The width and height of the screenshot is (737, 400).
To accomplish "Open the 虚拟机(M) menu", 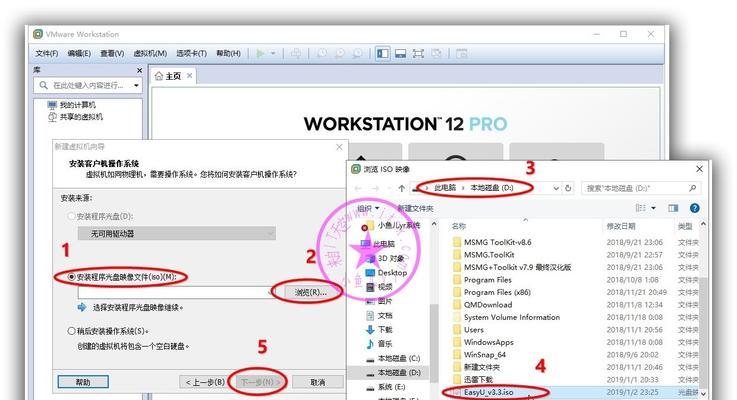I will [150, 54].
